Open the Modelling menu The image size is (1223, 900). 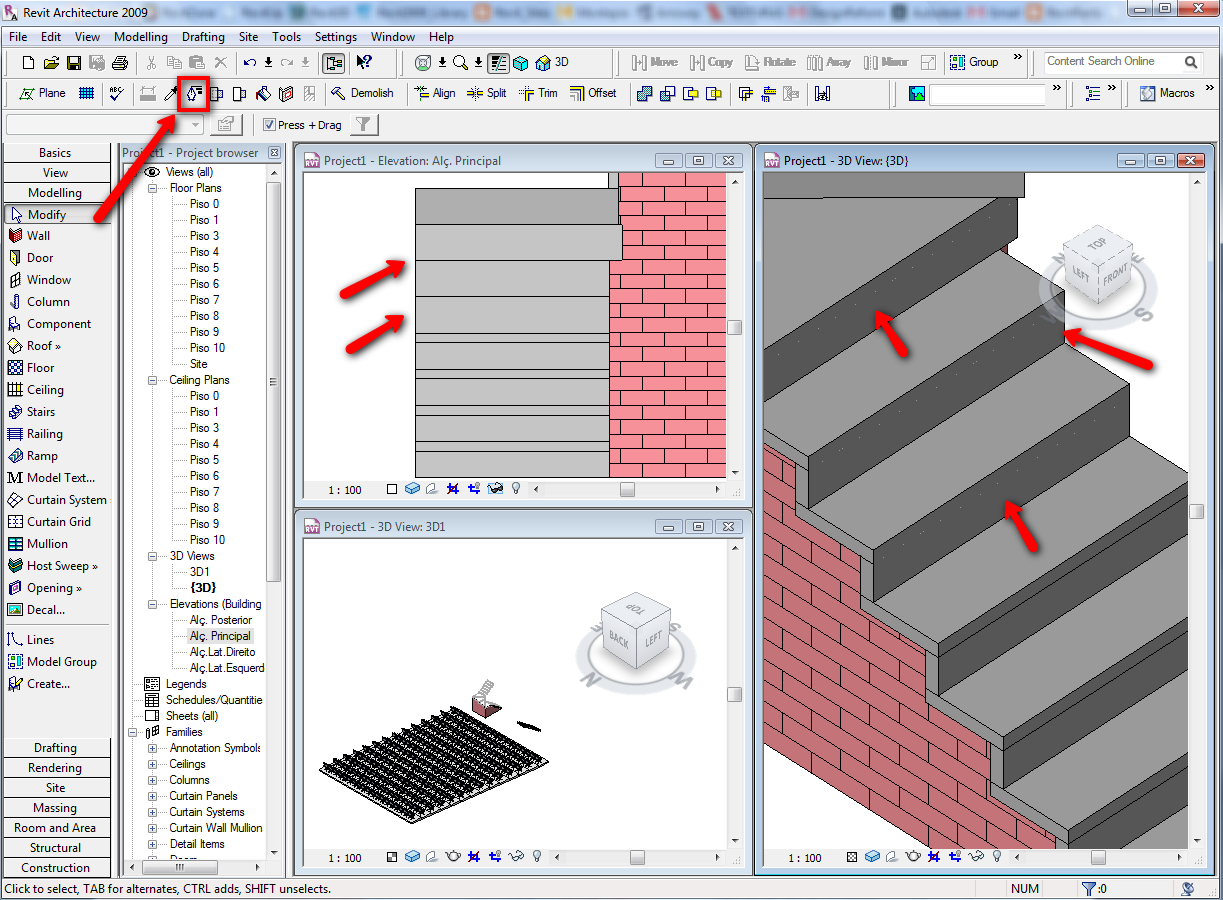coord(141,37)
